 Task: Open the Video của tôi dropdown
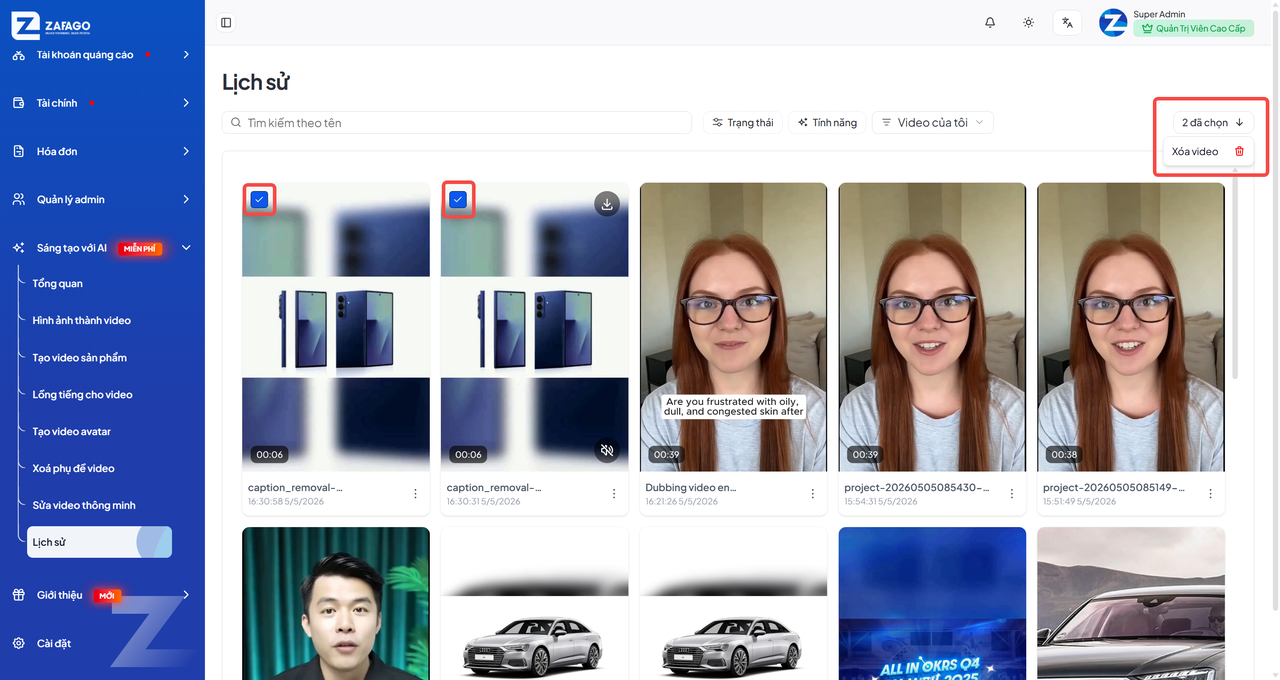(932, 122)
